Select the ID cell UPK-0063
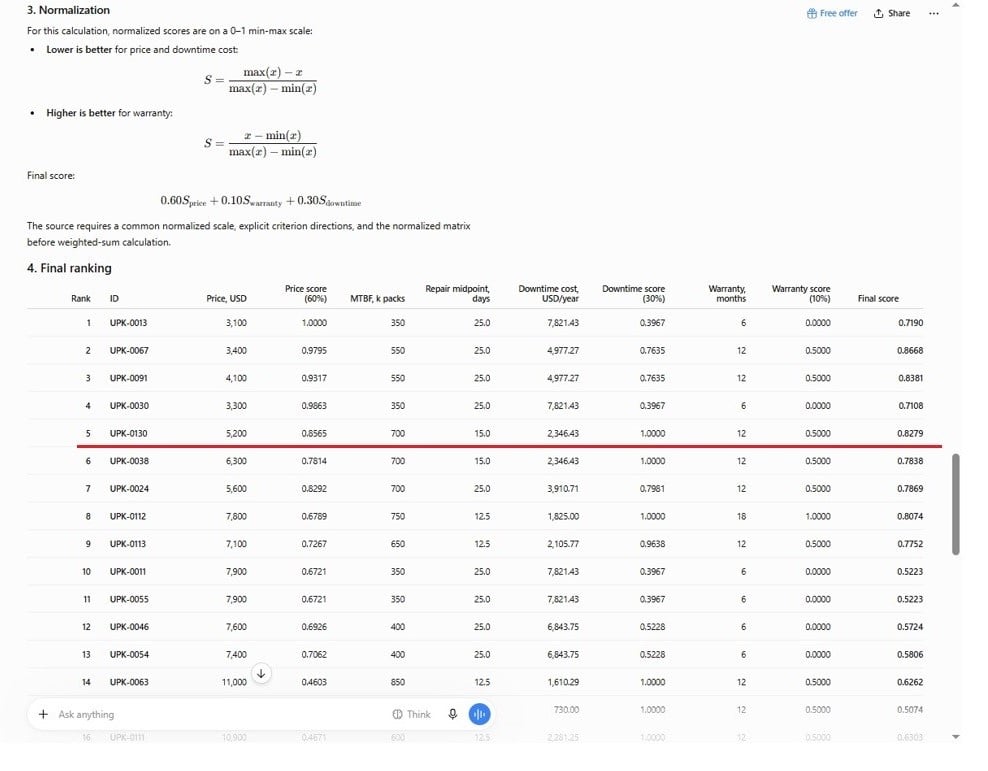Viewport: 988px width, 771px height. (x=129, y=682)
